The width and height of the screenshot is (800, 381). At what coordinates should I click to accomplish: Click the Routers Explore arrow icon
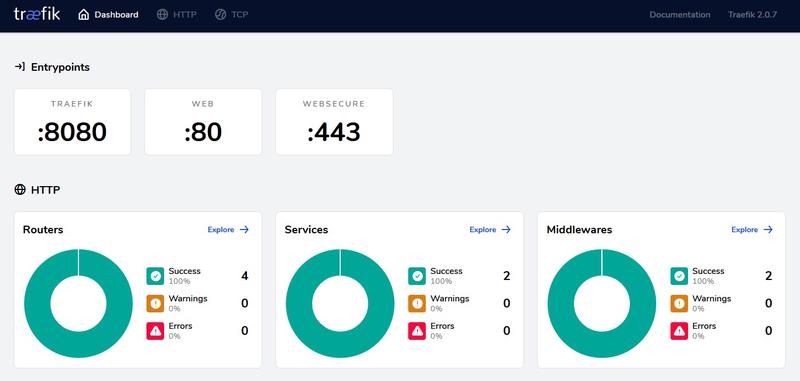[x=244, y=230]
